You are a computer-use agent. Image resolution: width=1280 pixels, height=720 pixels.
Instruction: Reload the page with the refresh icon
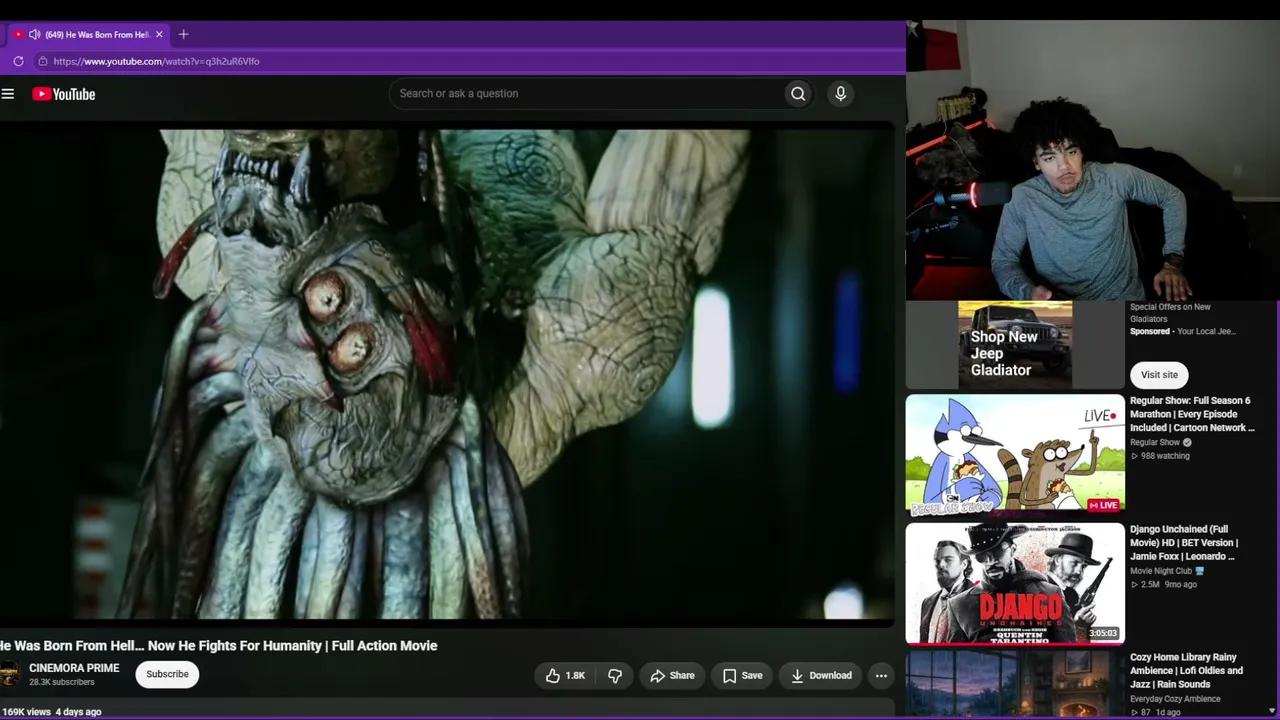pos(18,61)
